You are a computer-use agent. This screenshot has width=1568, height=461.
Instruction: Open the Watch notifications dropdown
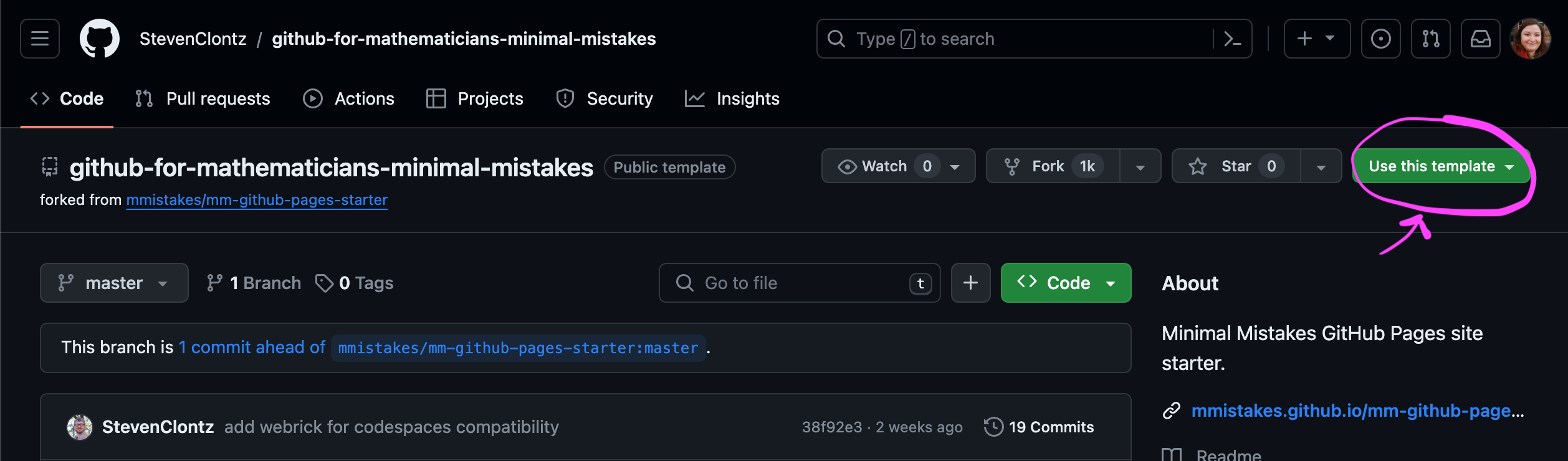(x=898, y=166)
